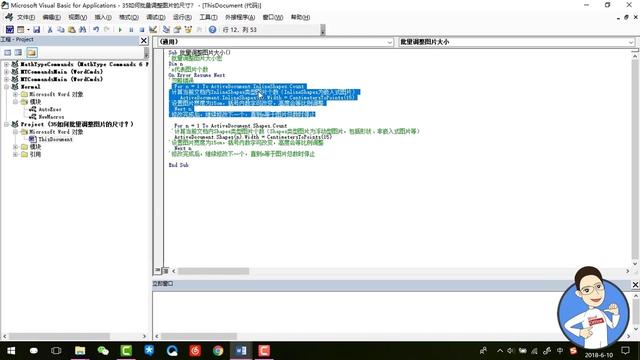Click the blue Help question mark icon

(212, 29)
